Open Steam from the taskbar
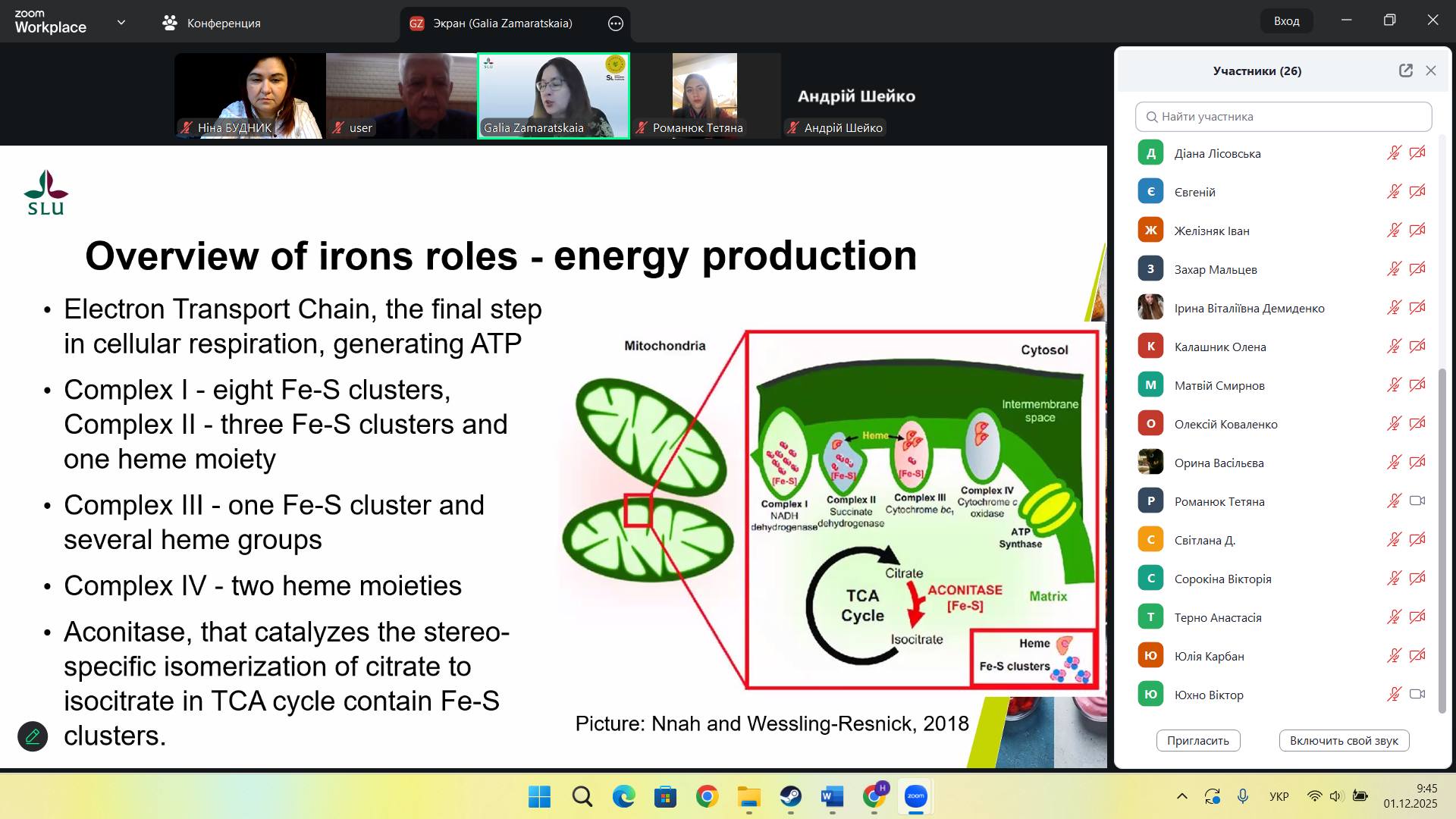 790,796
